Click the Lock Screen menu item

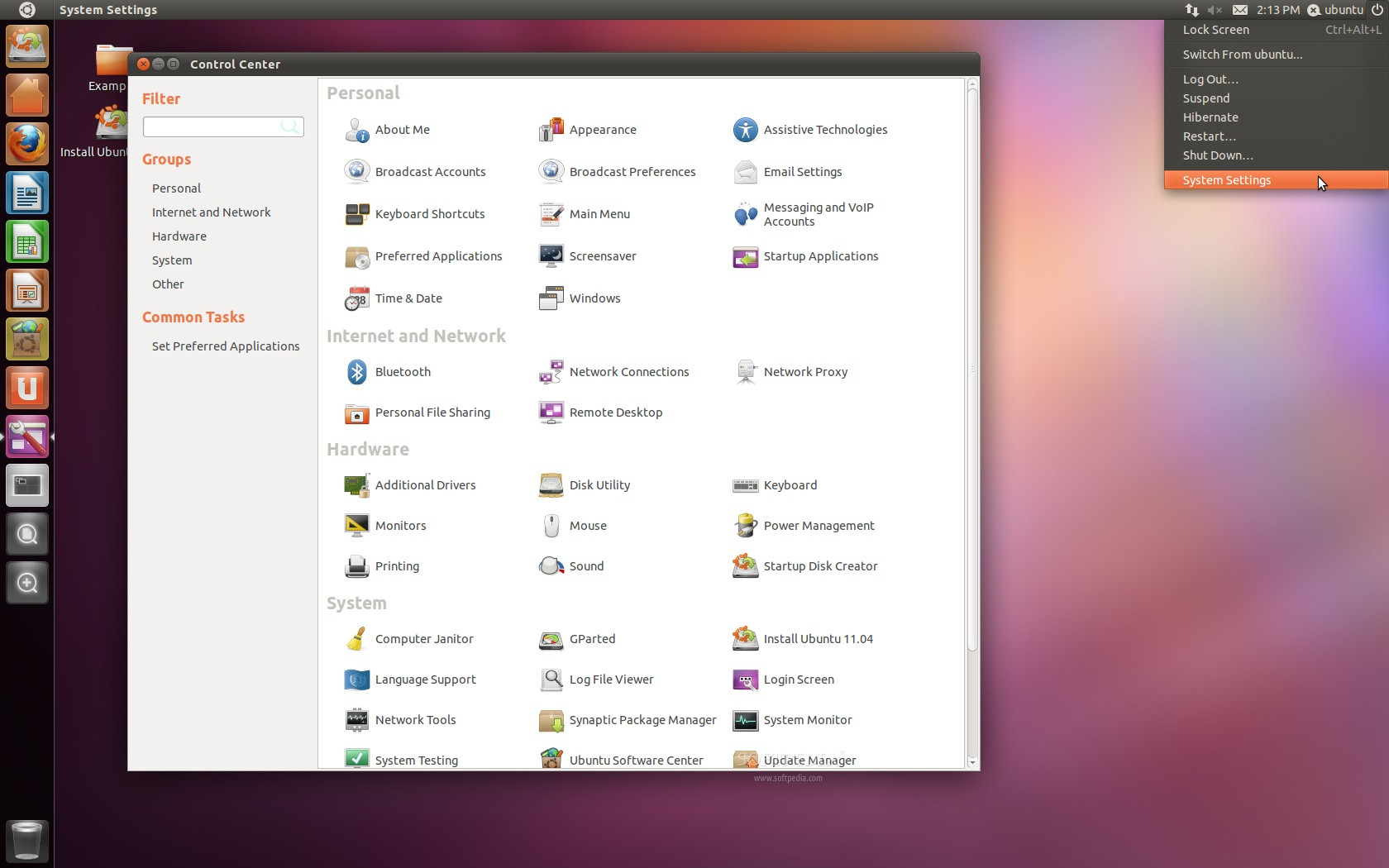pyautogui.click(x=1276, y=30)
